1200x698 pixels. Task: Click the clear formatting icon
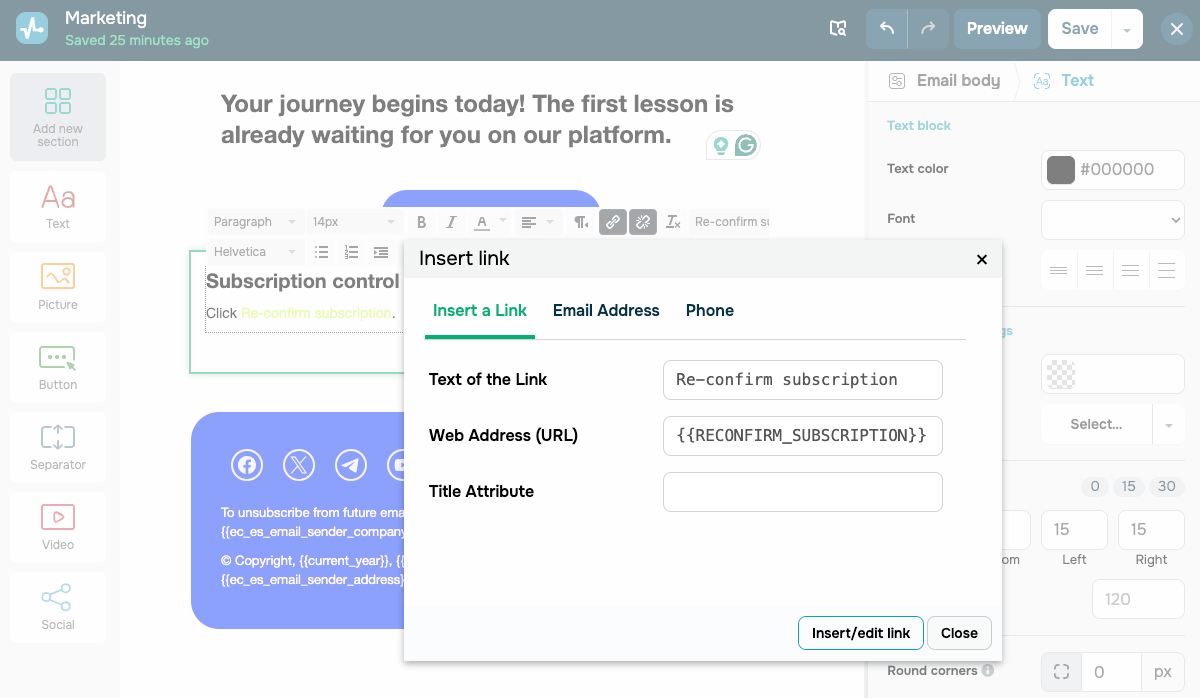point(673,222)
